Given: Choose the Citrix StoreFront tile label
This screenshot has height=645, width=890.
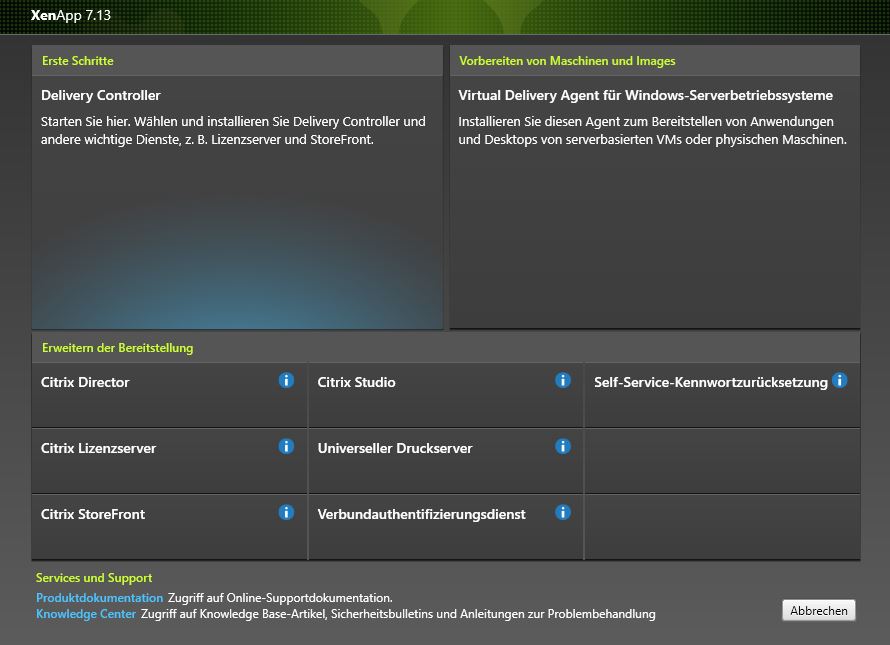Looking at the screenshot, I should (x=93, y=514).
